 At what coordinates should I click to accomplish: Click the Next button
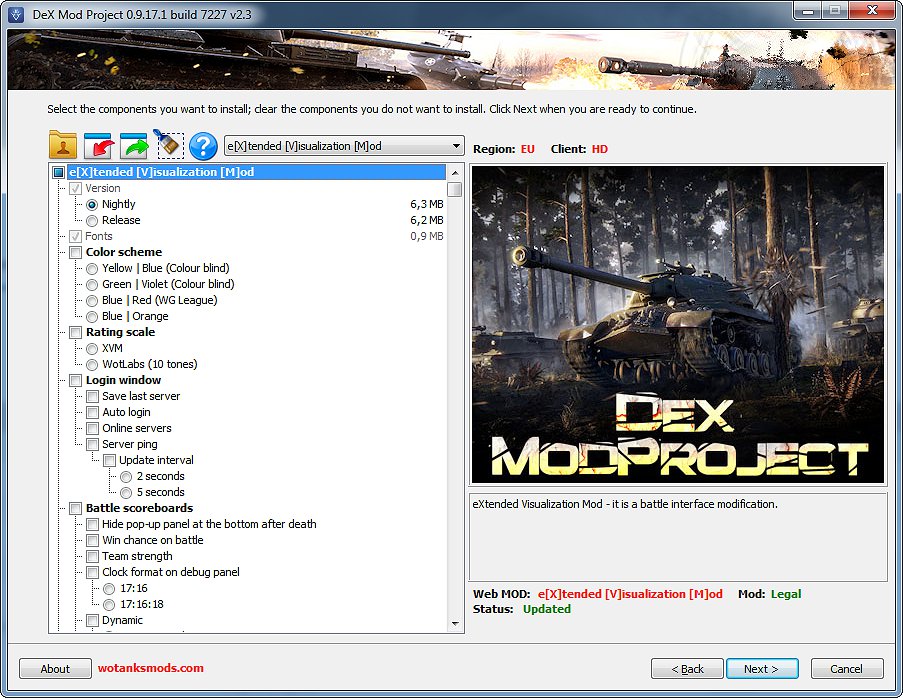pyautogui.click(x=762, y=669)
